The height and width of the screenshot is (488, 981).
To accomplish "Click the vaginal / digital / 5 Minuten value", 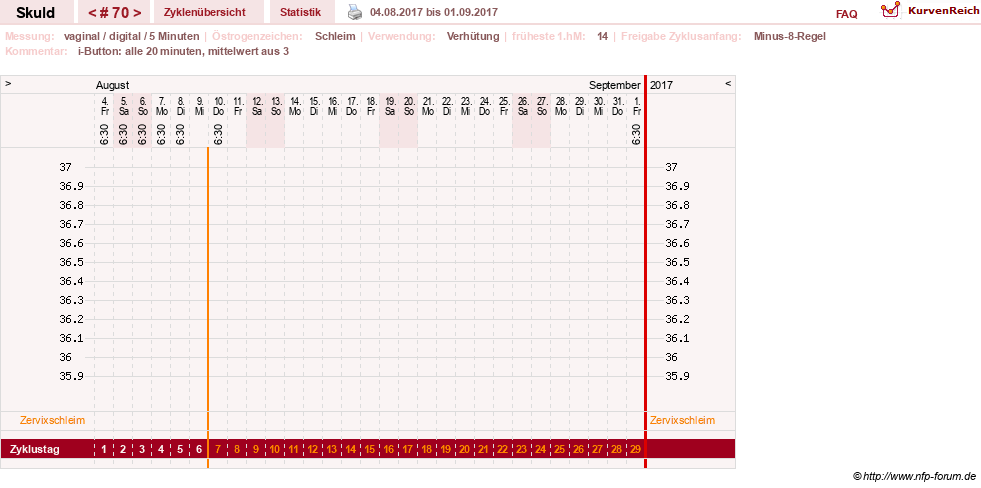I will coord(131,36).
